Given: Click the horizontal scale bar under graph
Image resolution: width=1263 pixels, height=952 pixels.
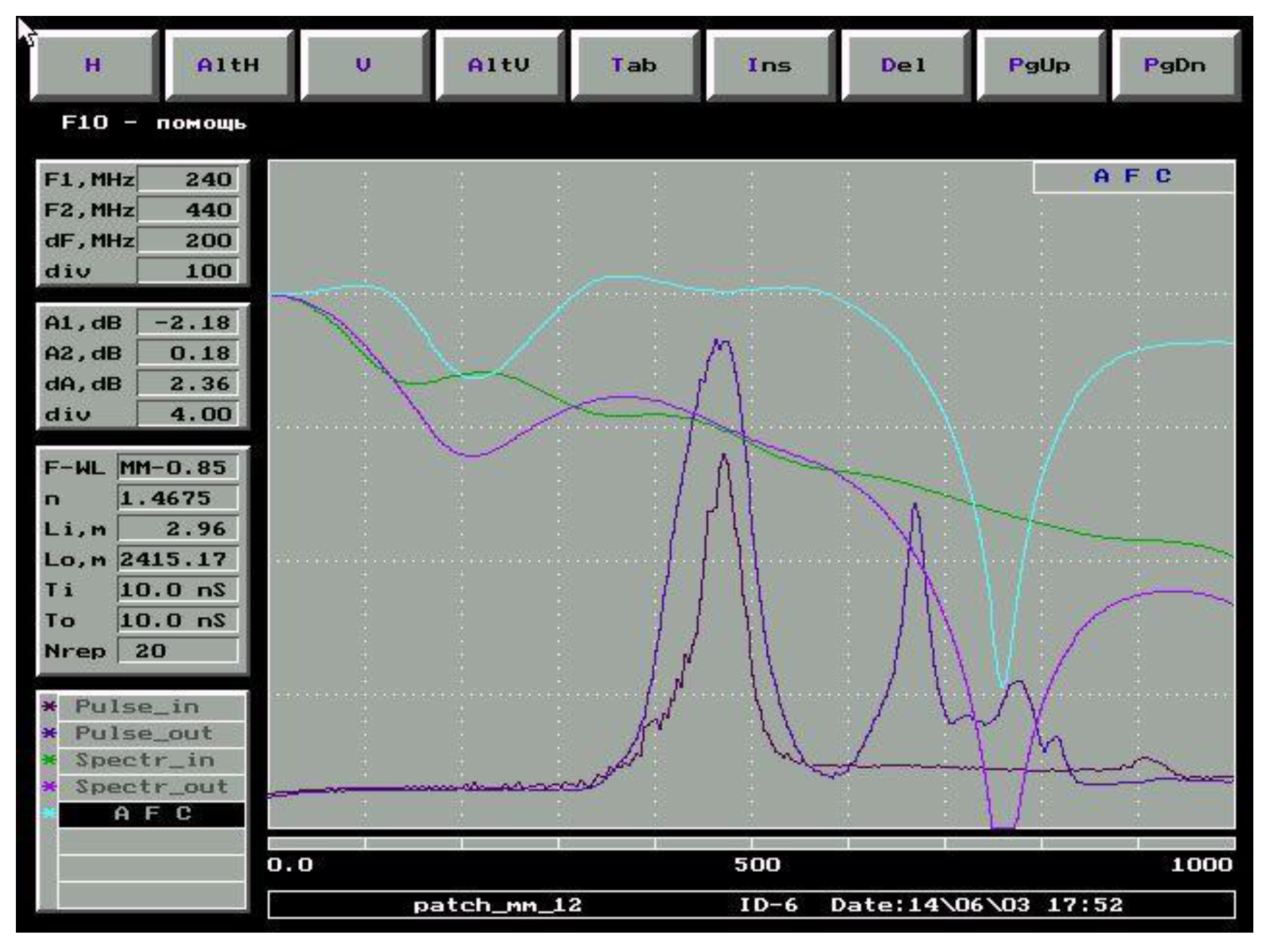Looking at the screenshot, I should click(x=751, y=843).
